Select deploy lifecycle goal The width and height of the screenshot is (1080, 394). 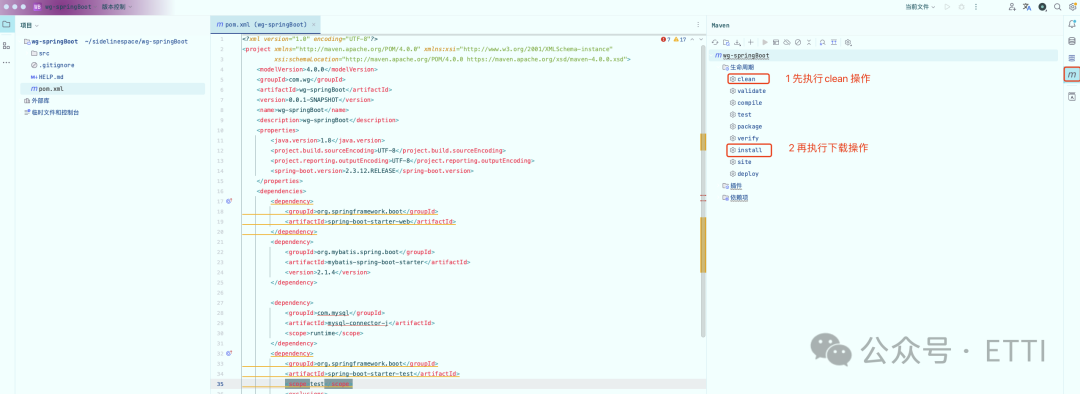point(744,174)
